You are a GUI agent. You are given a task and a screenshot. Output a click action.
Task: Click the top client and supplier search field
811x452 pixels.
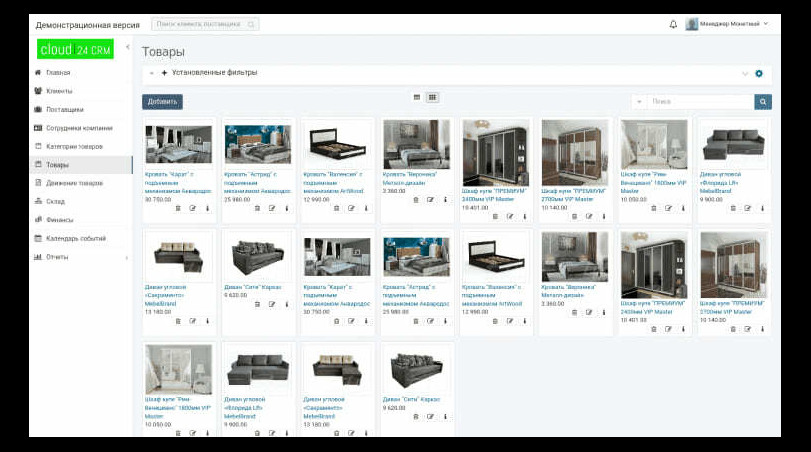[205, 24]
